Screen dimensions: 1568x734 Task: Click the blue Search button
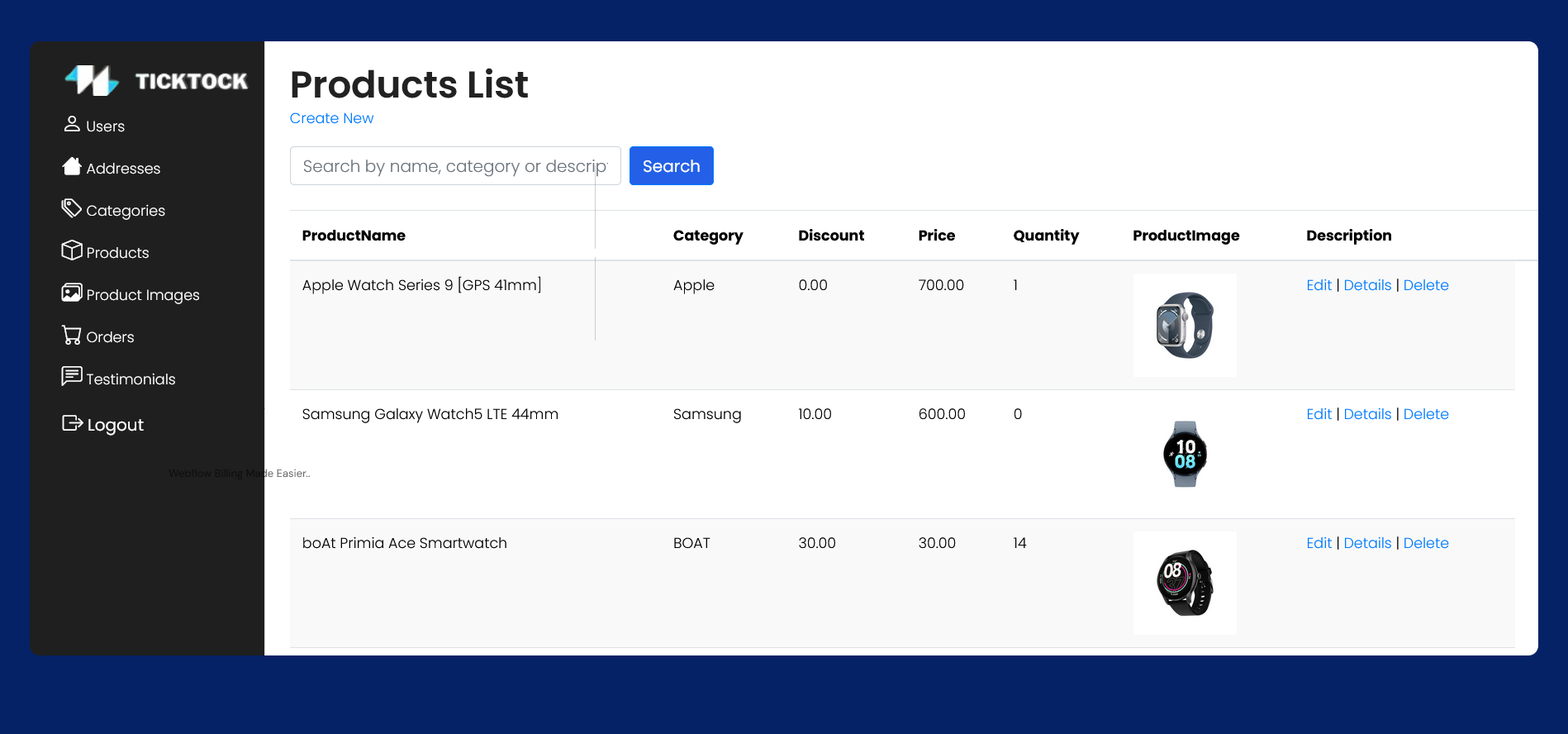click(x=672, y=166)
